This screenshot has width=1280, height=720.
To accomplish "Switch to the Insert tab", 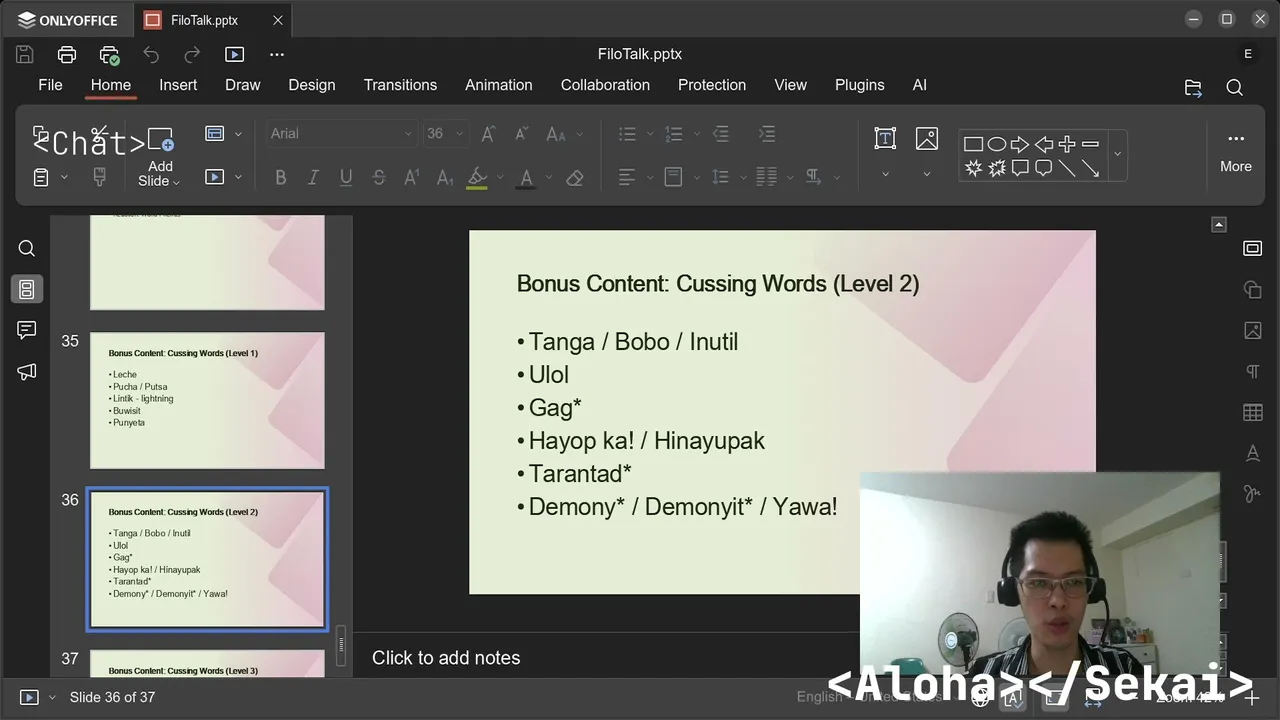I will click(x=178, y=85).
